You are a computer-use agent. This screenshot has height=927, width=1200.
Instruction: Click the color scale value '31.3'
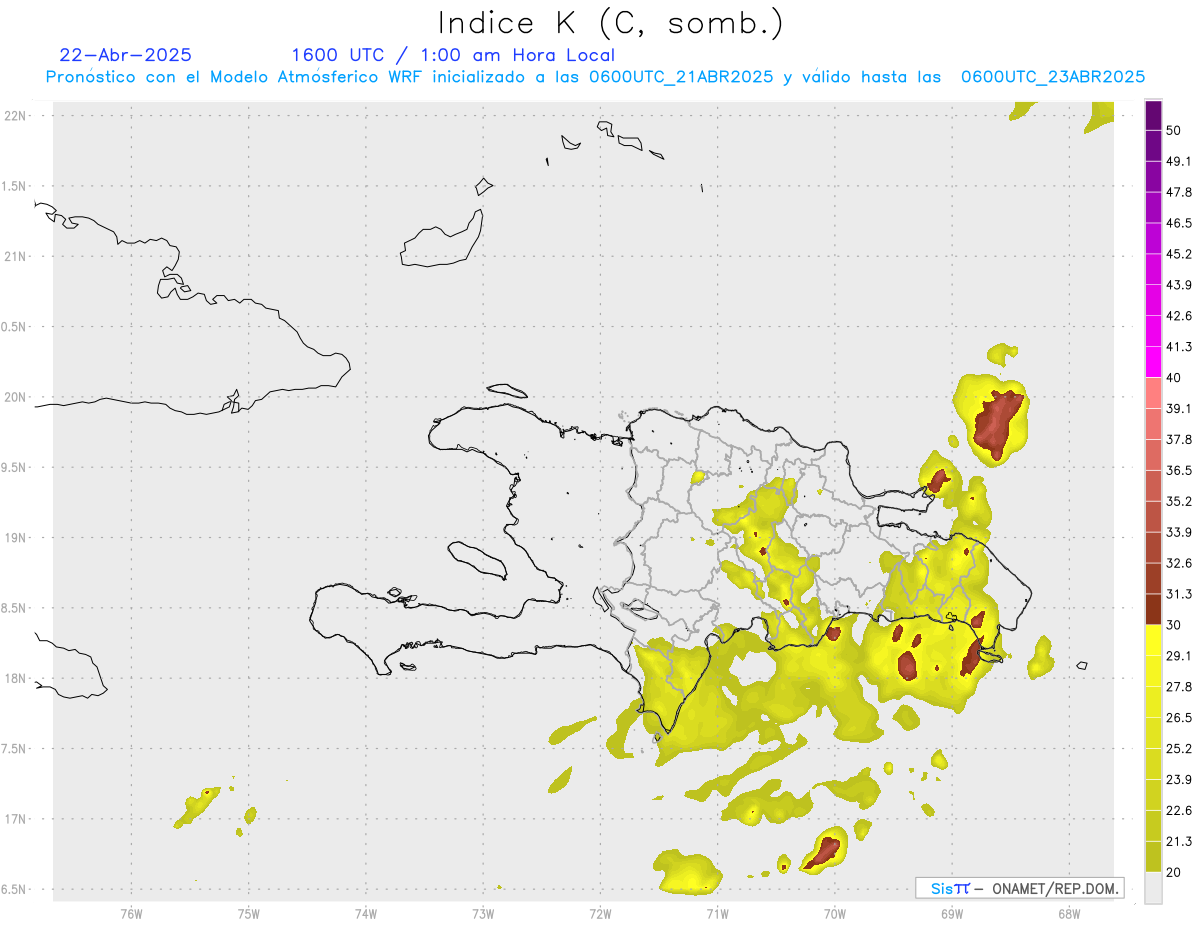point(1178,594)
